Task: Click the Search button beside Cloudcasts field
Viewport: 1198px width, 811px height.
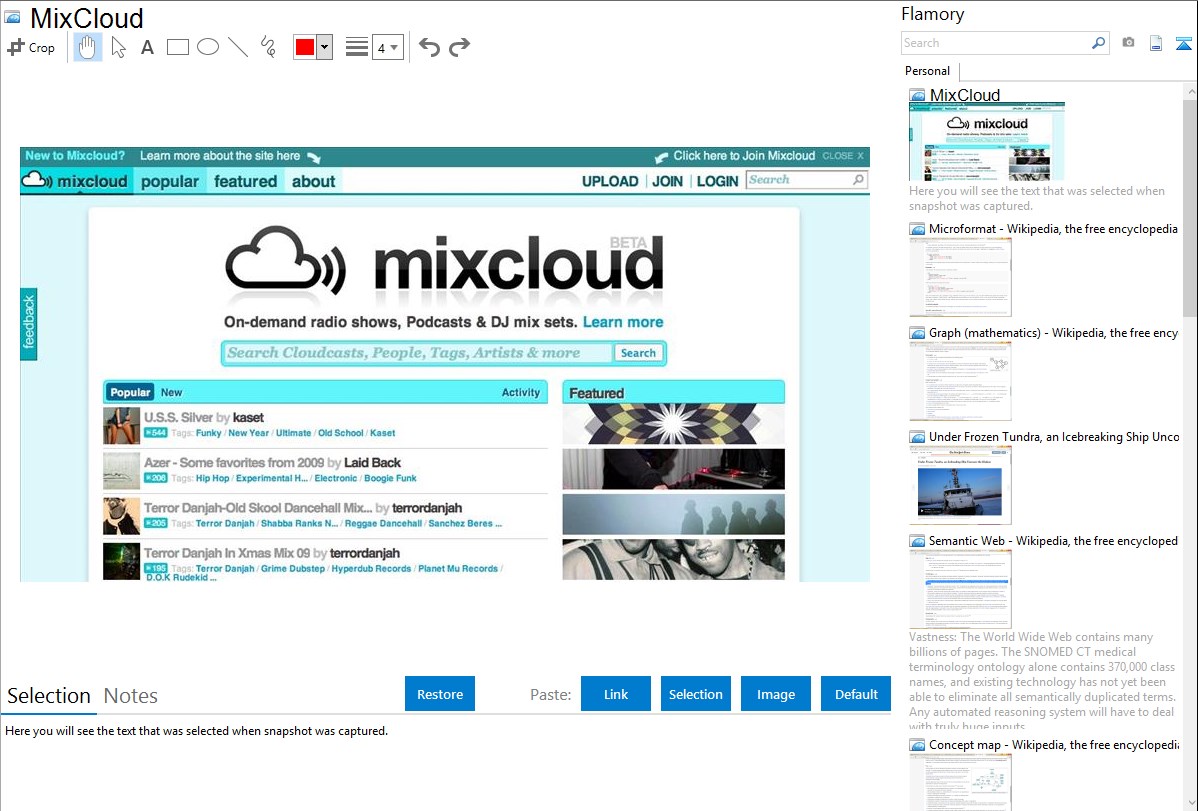Action: tap(638, 353)
